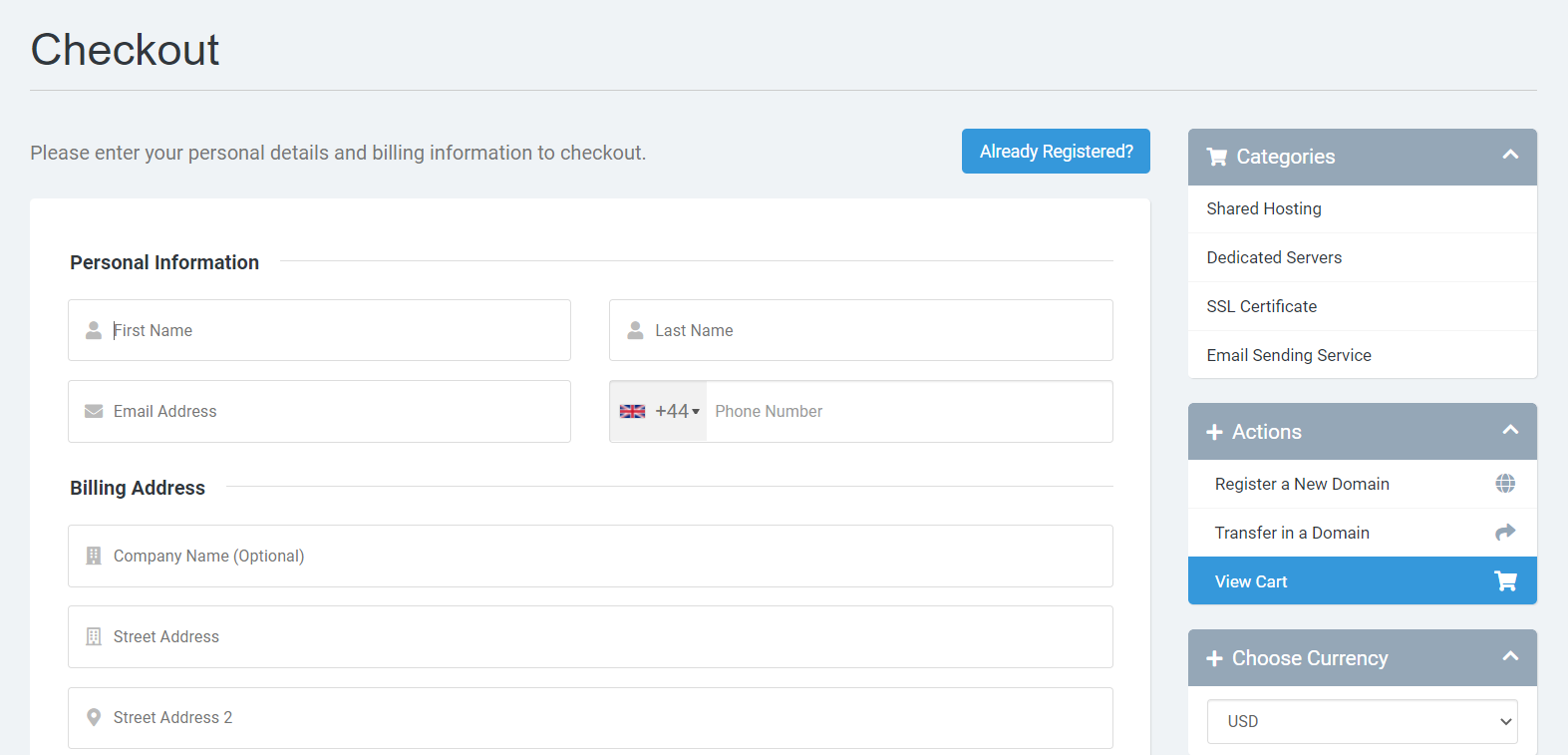The image size is (1568, 755).
Task: Collapse the Categories panel chevron
Action: coord(1510,155)
